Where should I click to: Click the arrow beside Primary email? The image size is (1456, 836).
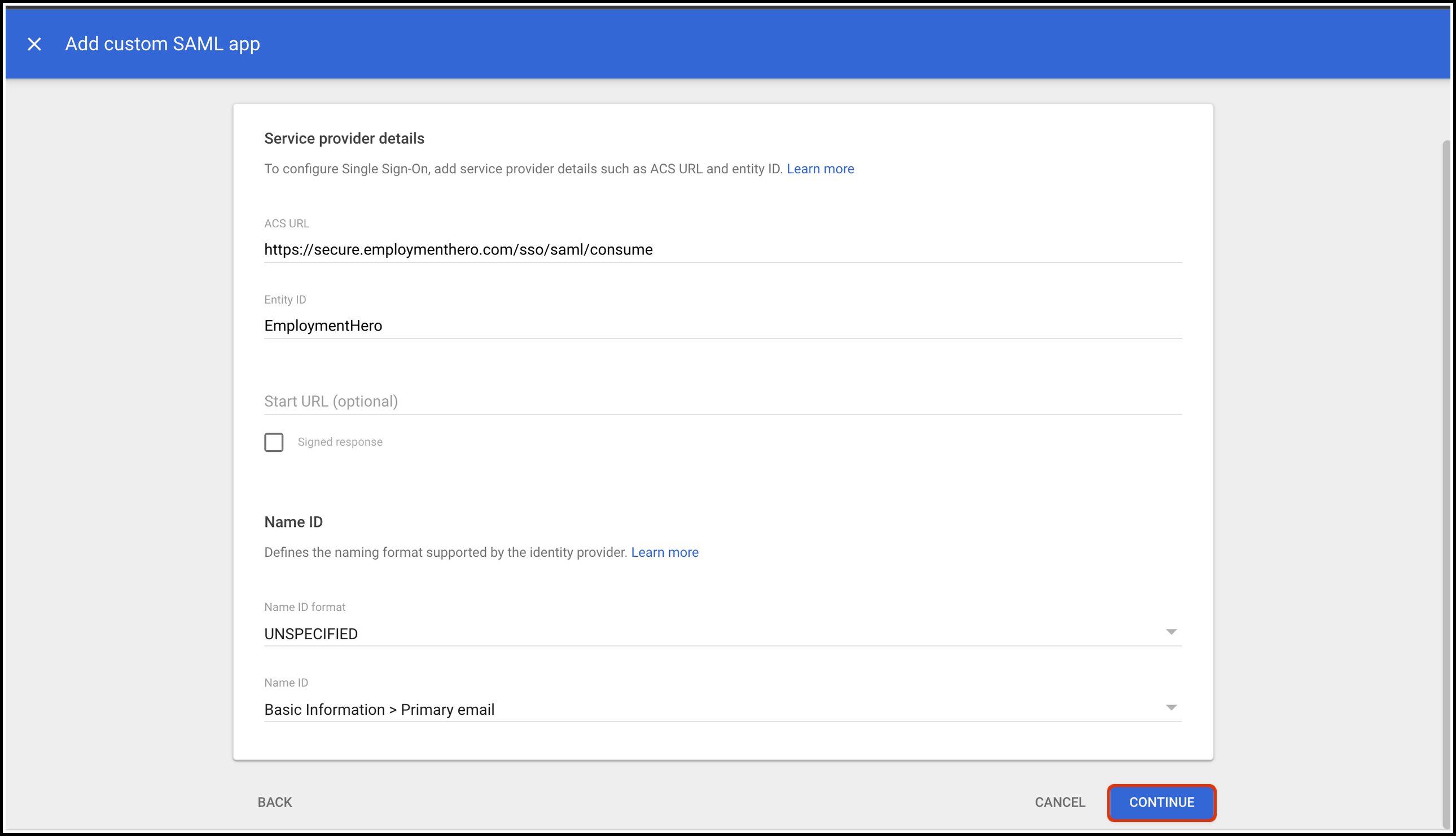pyautogui.click(x=1171, y=708)
